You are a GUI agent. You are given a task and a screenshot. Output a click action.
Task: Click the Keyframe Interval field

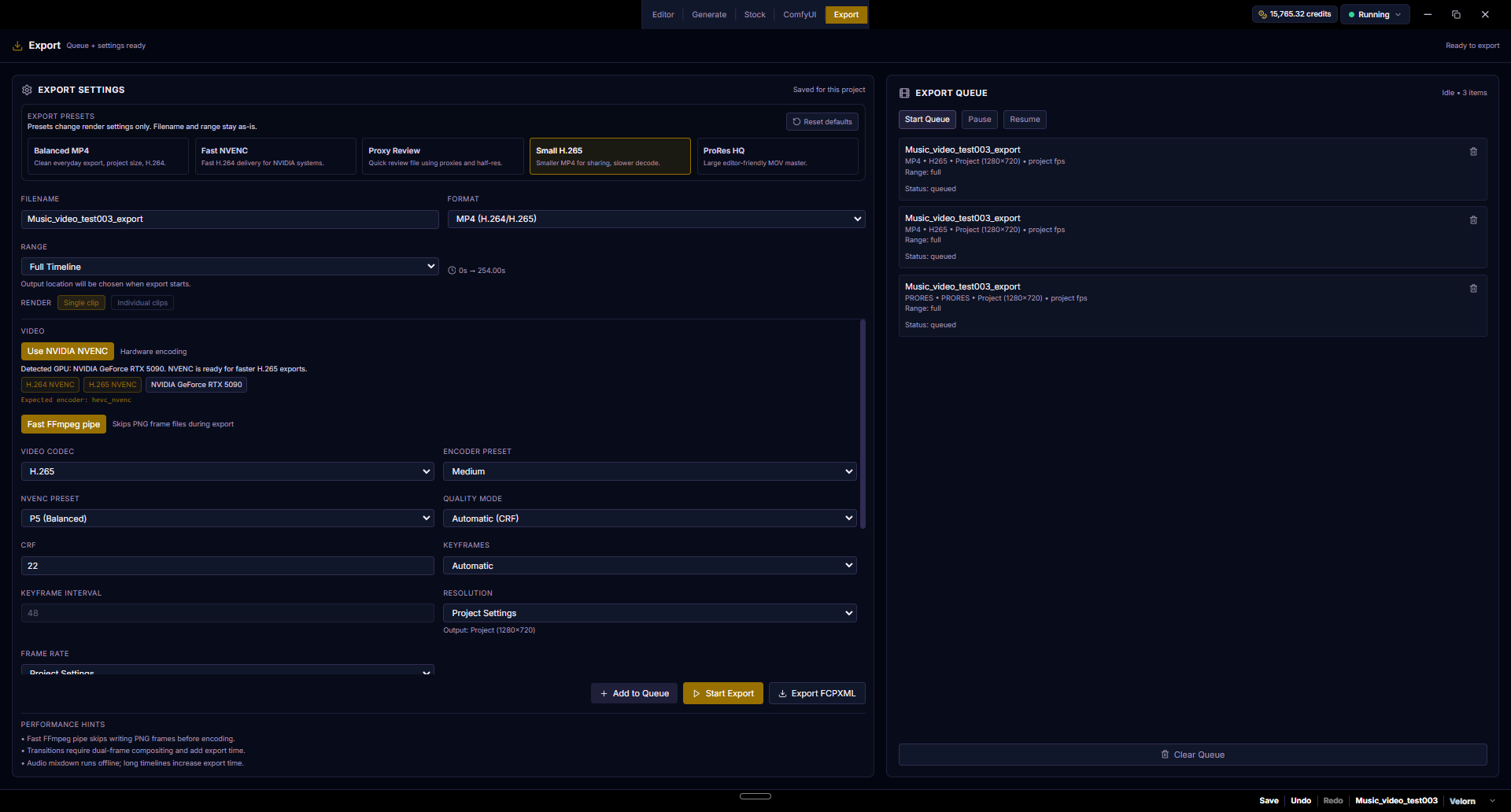click(x=227, y=613)
